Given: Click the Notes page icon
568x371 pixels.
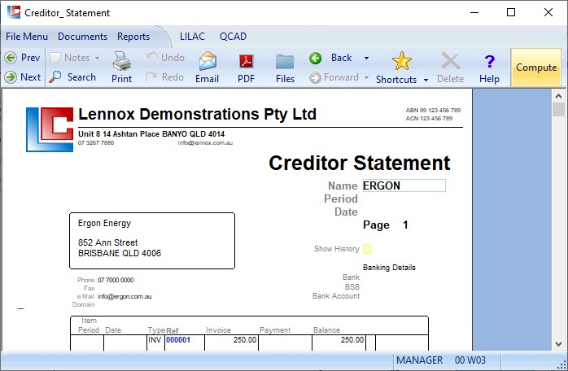Looking at the screenshot, I should [x=55, y=58].
